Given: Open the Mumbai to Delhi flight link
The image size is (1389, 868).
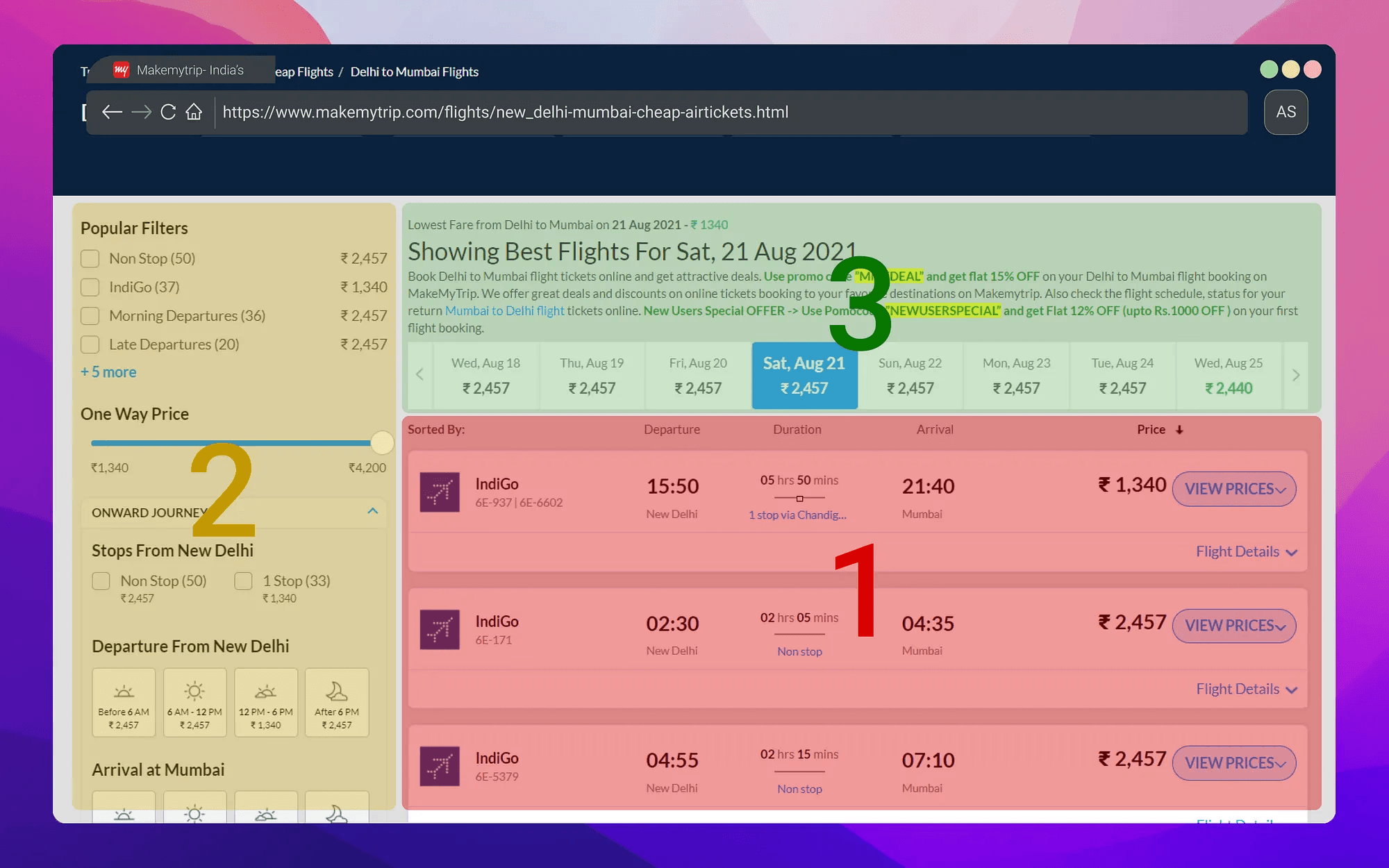Looking at the screenshot, I should [x=504, y=311].
